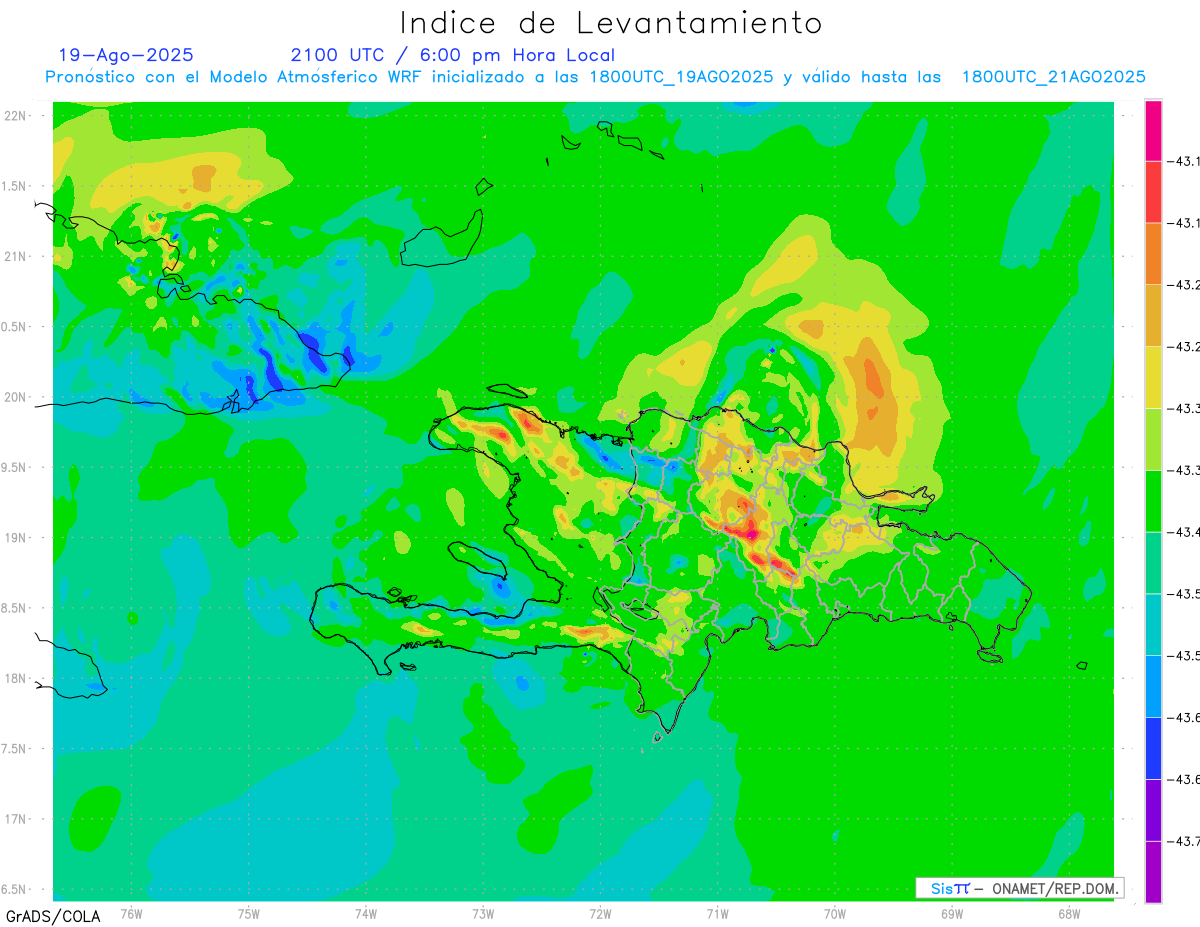Click the violet legend color block

(1153, 810)
